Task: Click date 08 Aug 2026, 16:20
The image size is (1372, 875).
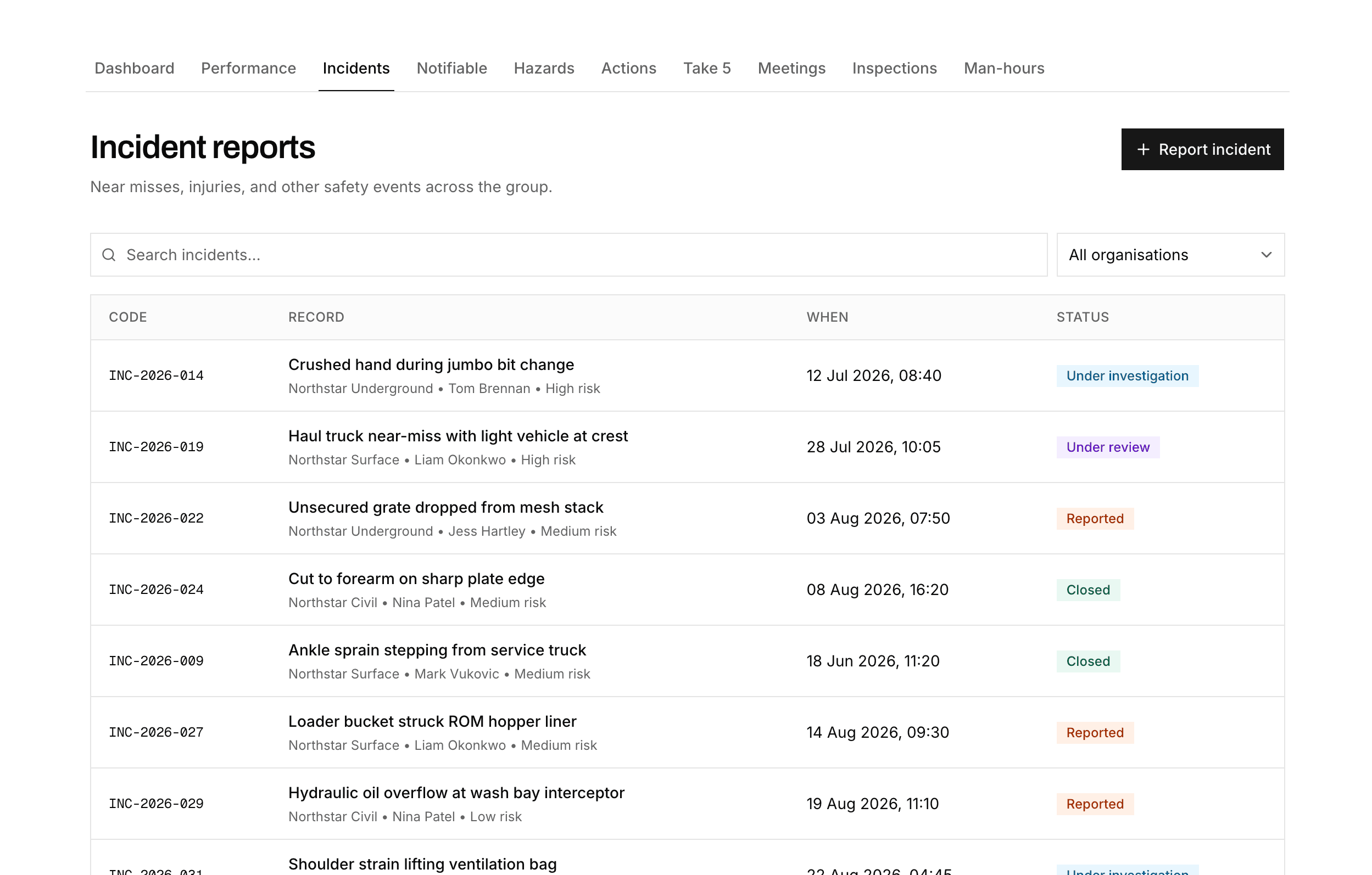Action: tap(878, 590)
